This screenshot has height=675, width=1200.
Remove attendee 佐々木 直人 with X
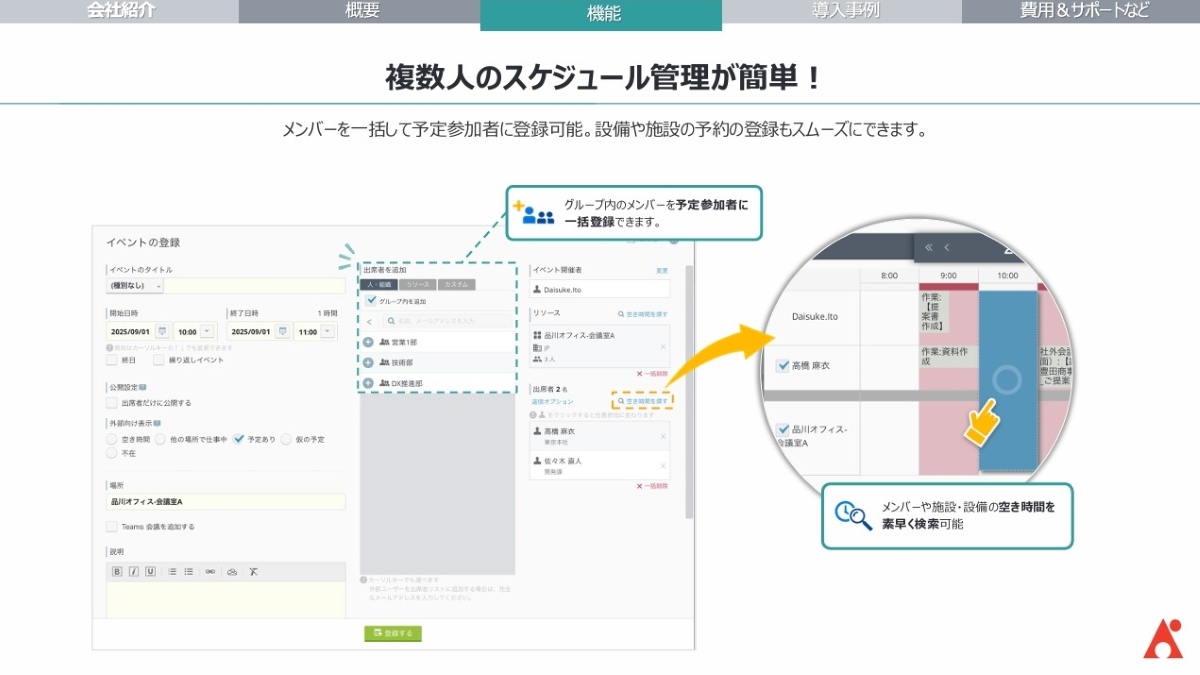tap(662, 466)
